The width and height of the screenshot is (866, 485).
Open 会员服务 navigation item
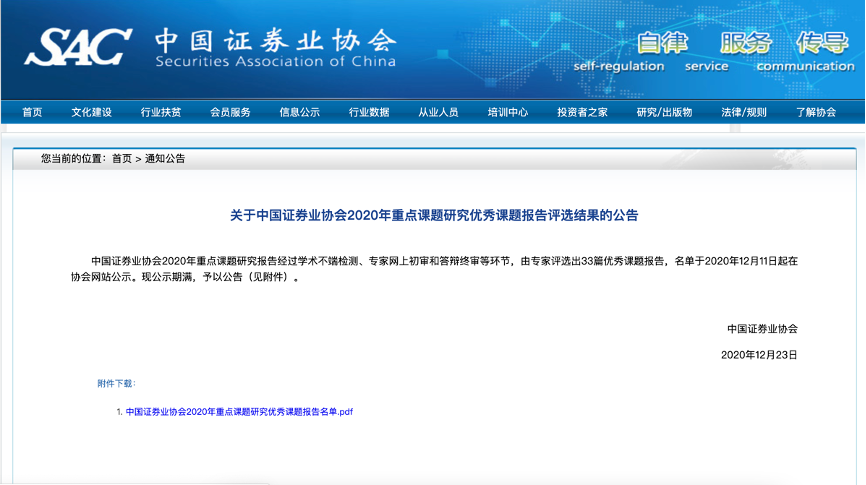(230, 112)
